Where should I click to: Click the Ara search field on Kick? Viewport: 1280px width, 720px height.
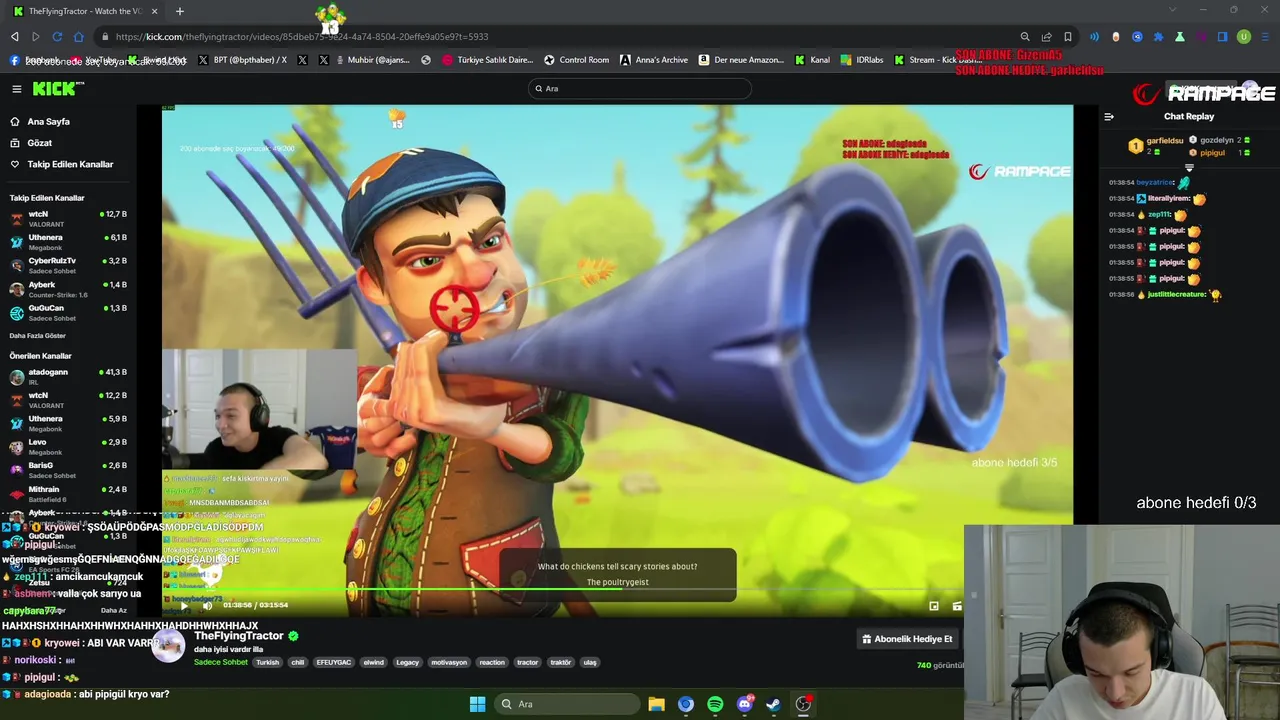[x=640, y=88]
